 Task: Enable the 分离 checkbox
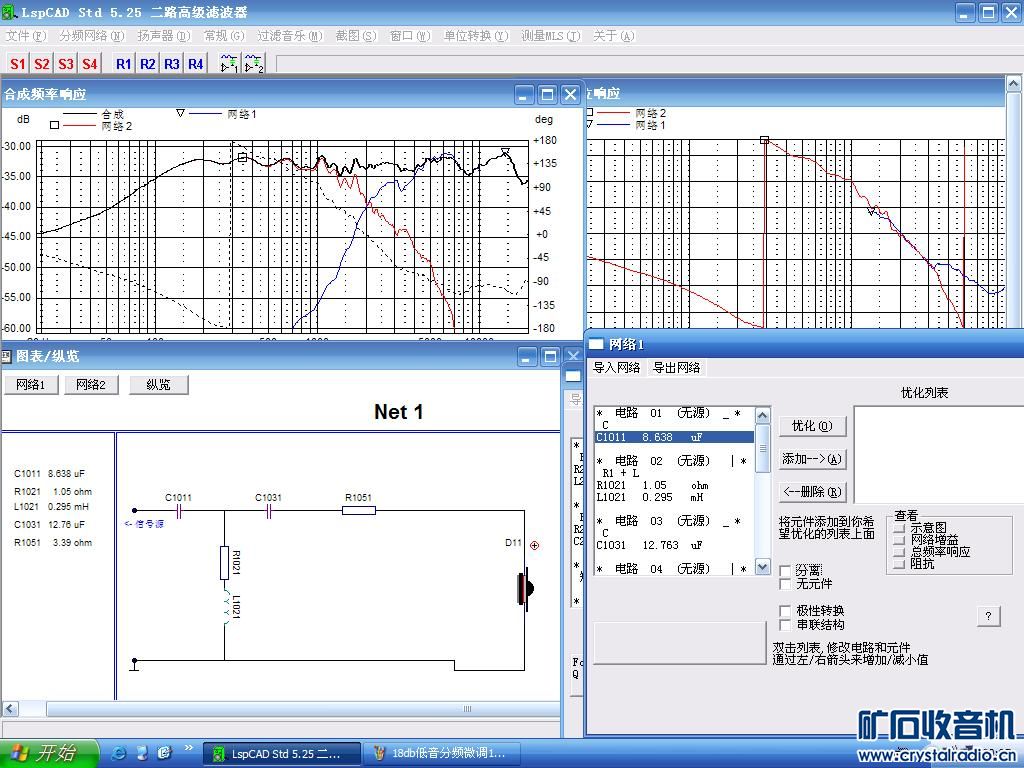click(786, 570)
